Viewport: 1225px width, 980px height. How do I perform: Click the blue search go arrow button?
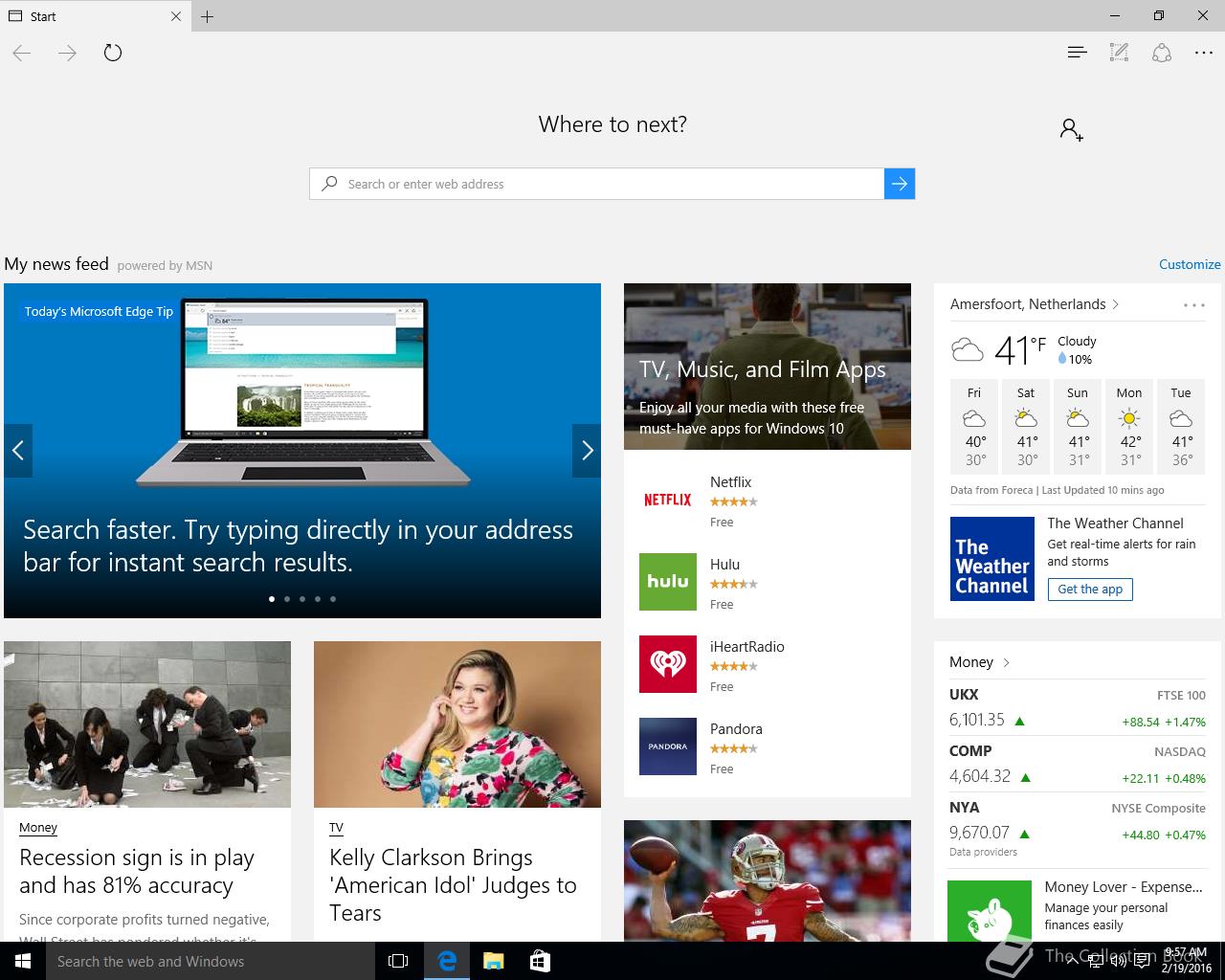pos(900,184)
